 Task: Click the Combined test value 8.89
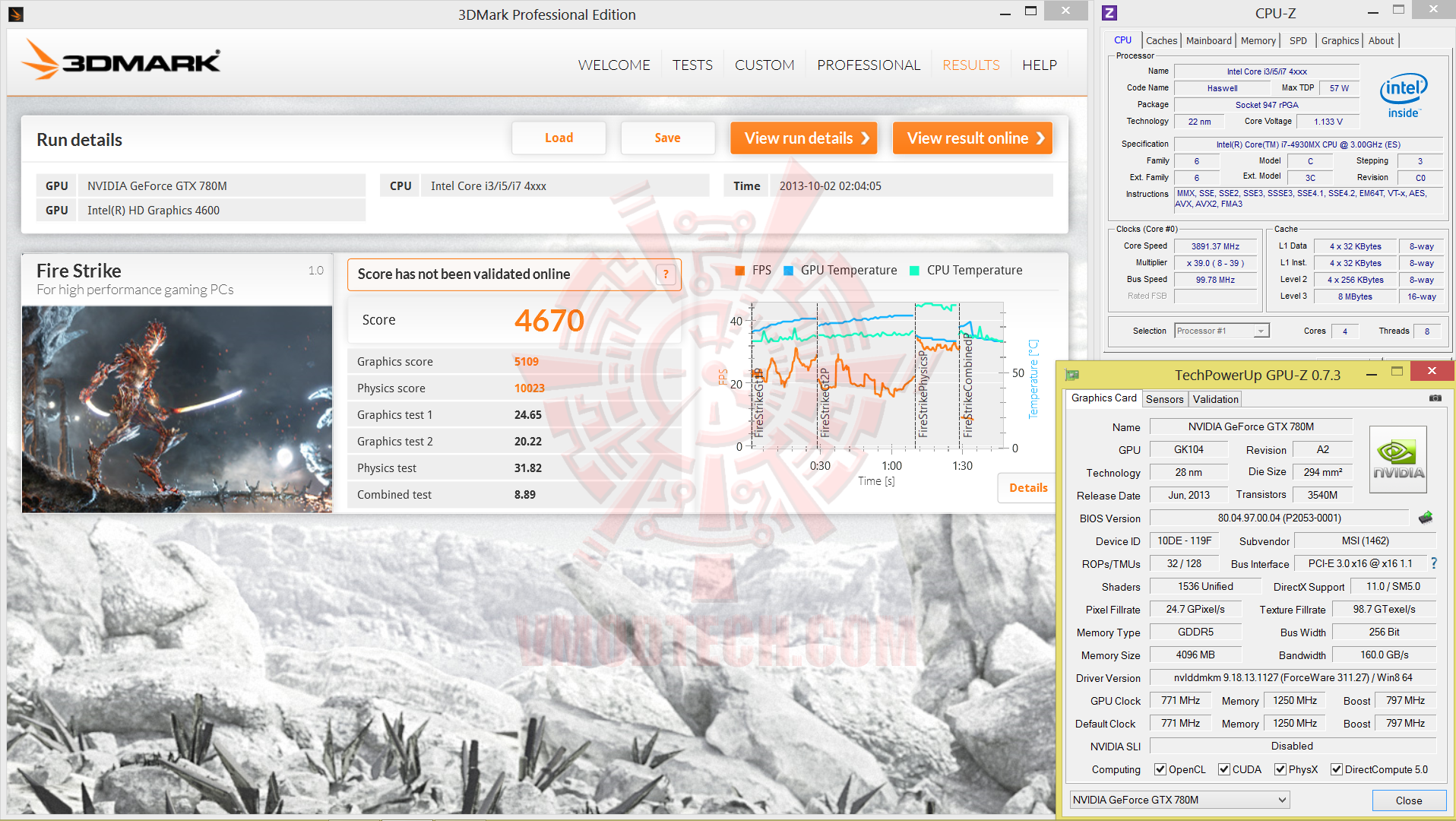coord(525,495)
